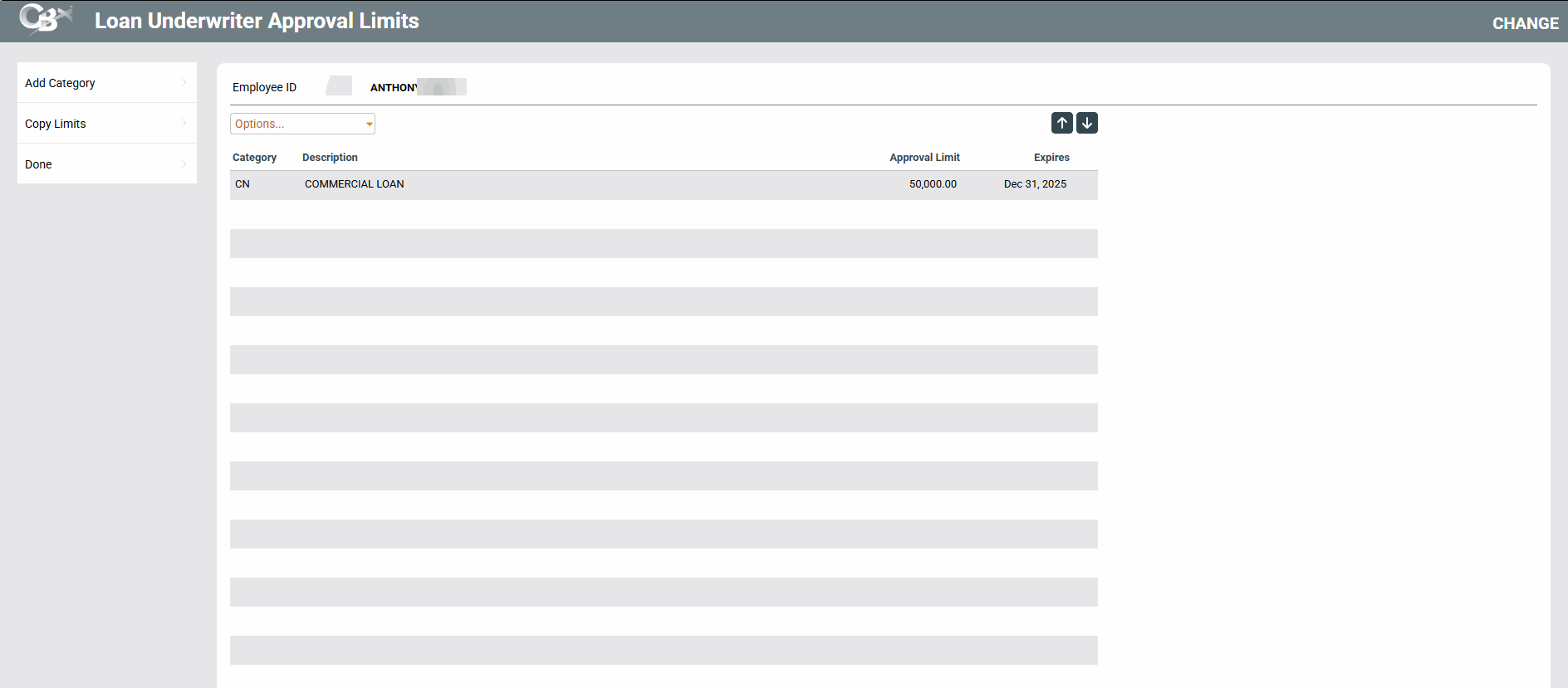Click the Expires column header

(1051, 158)
